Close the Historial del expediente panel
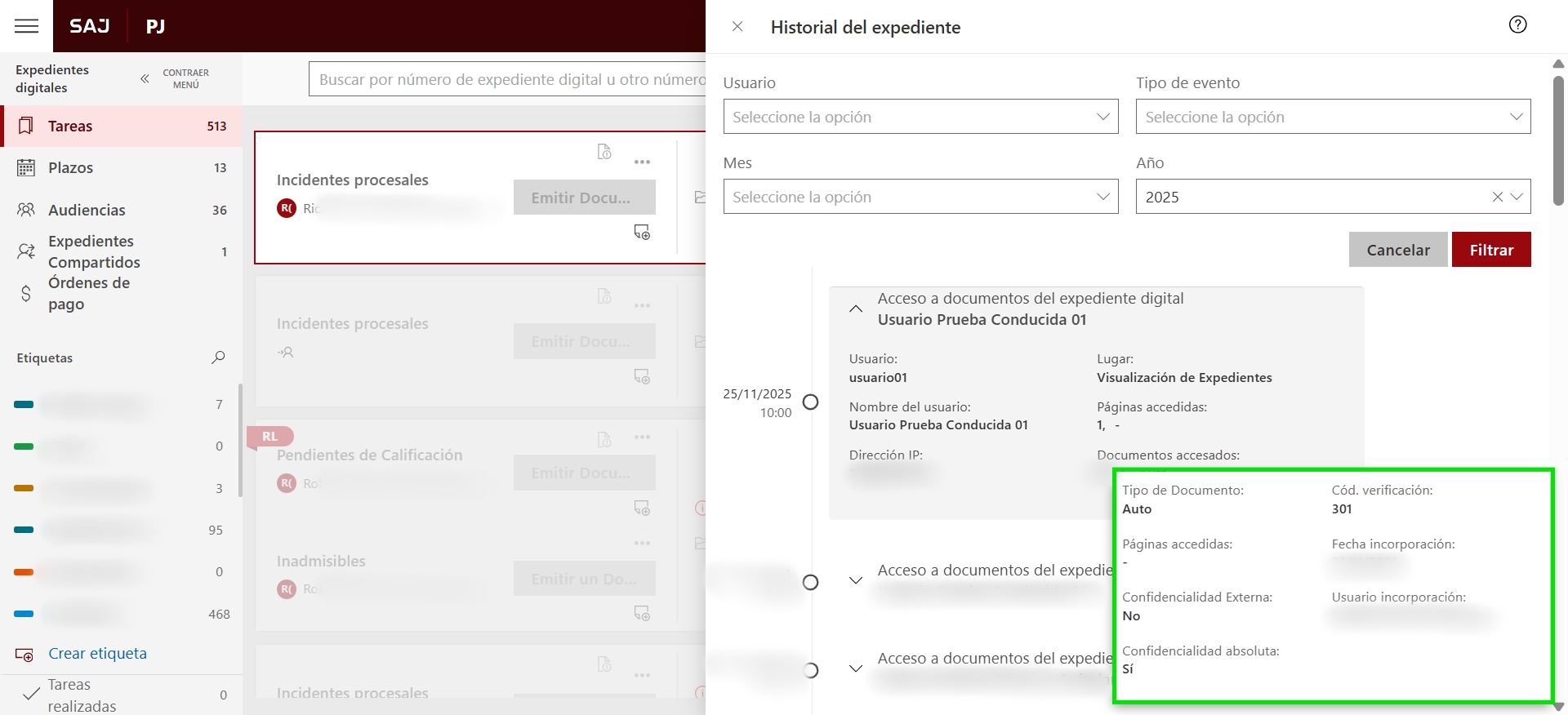The image size is (1568, 715). (x=737, y=27)
